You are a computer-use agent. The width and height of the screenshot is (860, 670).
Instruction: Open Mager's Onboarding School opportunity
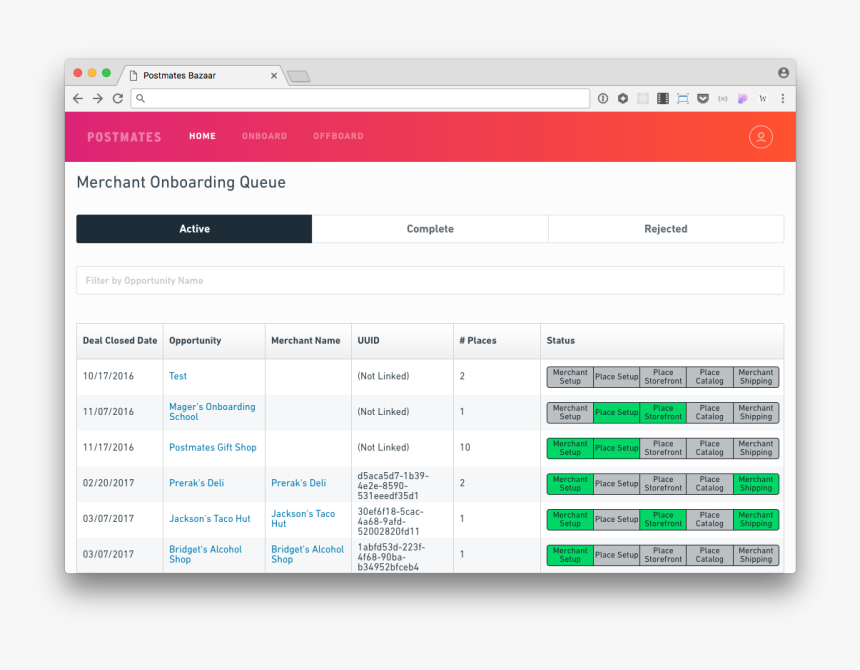212,412
